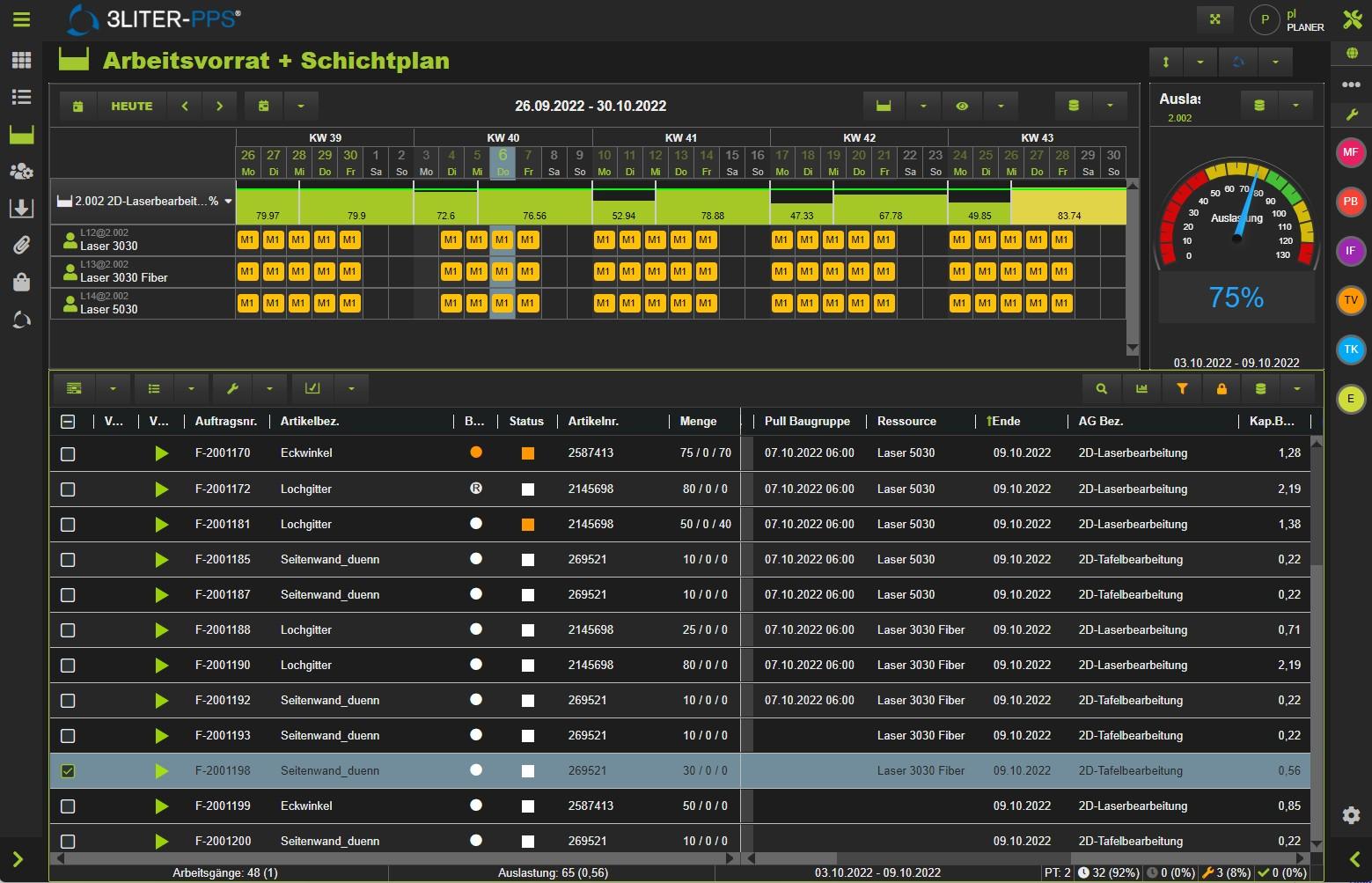The image size is (1372, 883).
Task: Open dropdown in the Auslastung gauge panel
Action: (x=1295, y=105)
